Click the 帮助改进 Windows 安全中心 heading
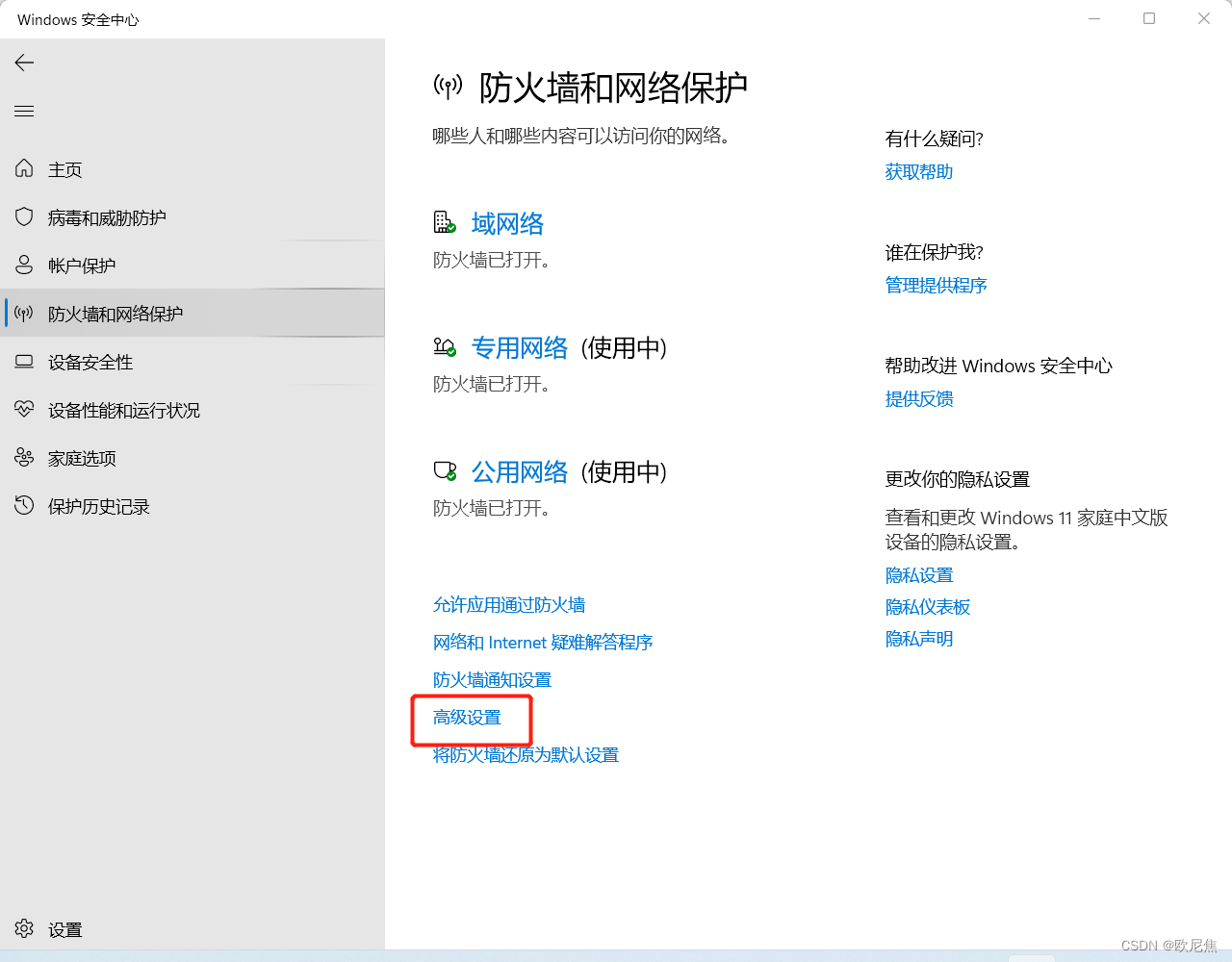Image resolution: width=1232 pixels, height=962 pixels. coord(999,366)
